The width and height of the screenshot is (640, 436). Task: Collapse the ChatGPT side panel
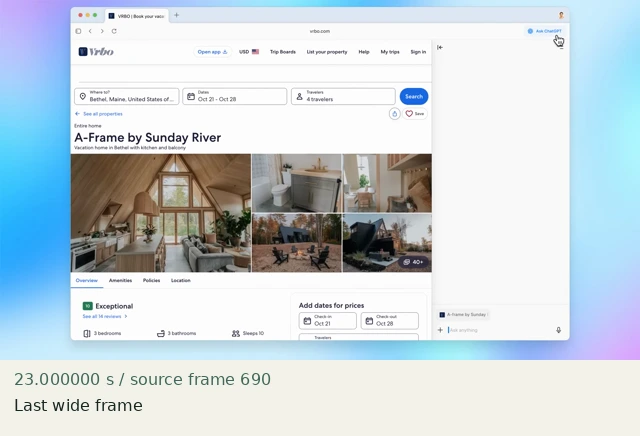pyautogui.click(x=440, y=47)
